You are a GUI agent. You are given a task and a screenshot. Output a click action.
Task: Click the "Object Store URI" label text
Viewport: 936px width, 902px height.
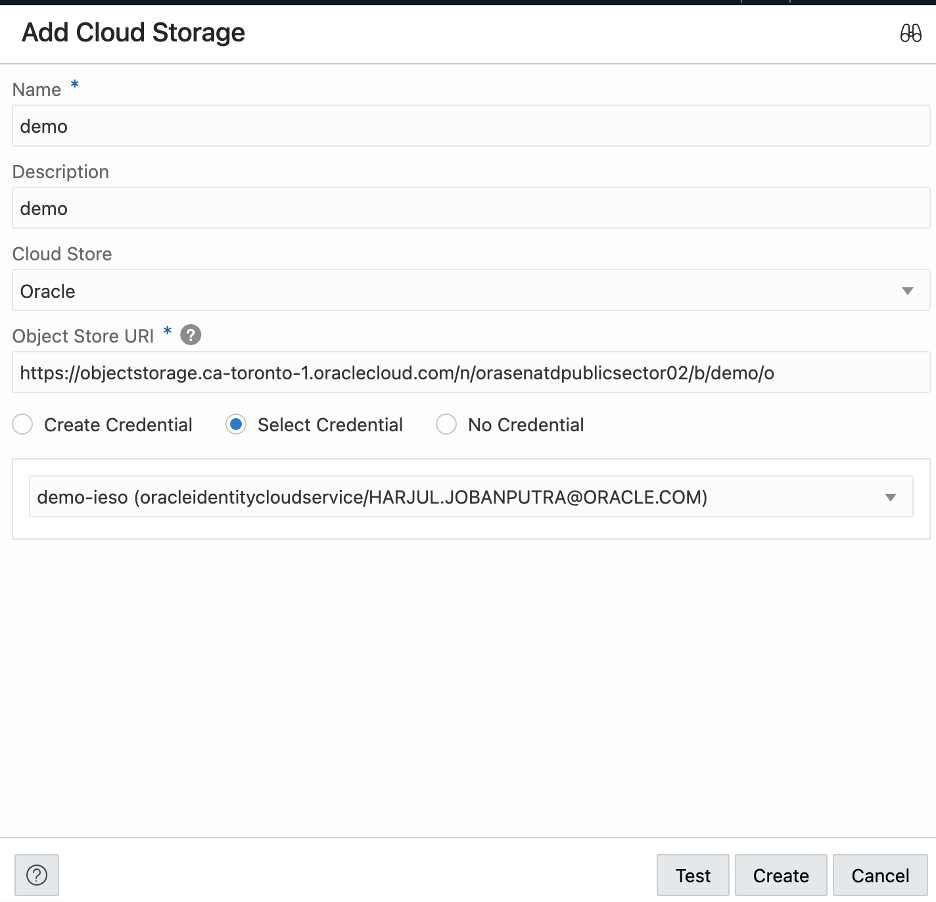click(x=83, y=336)
